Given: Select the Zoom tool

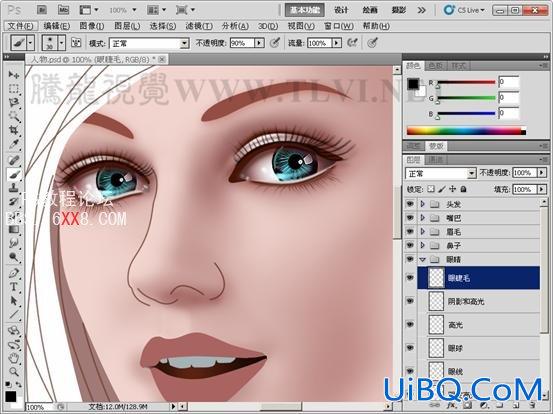Looking at the screenshot, I should pyautogui.click(x=14, y=372).
